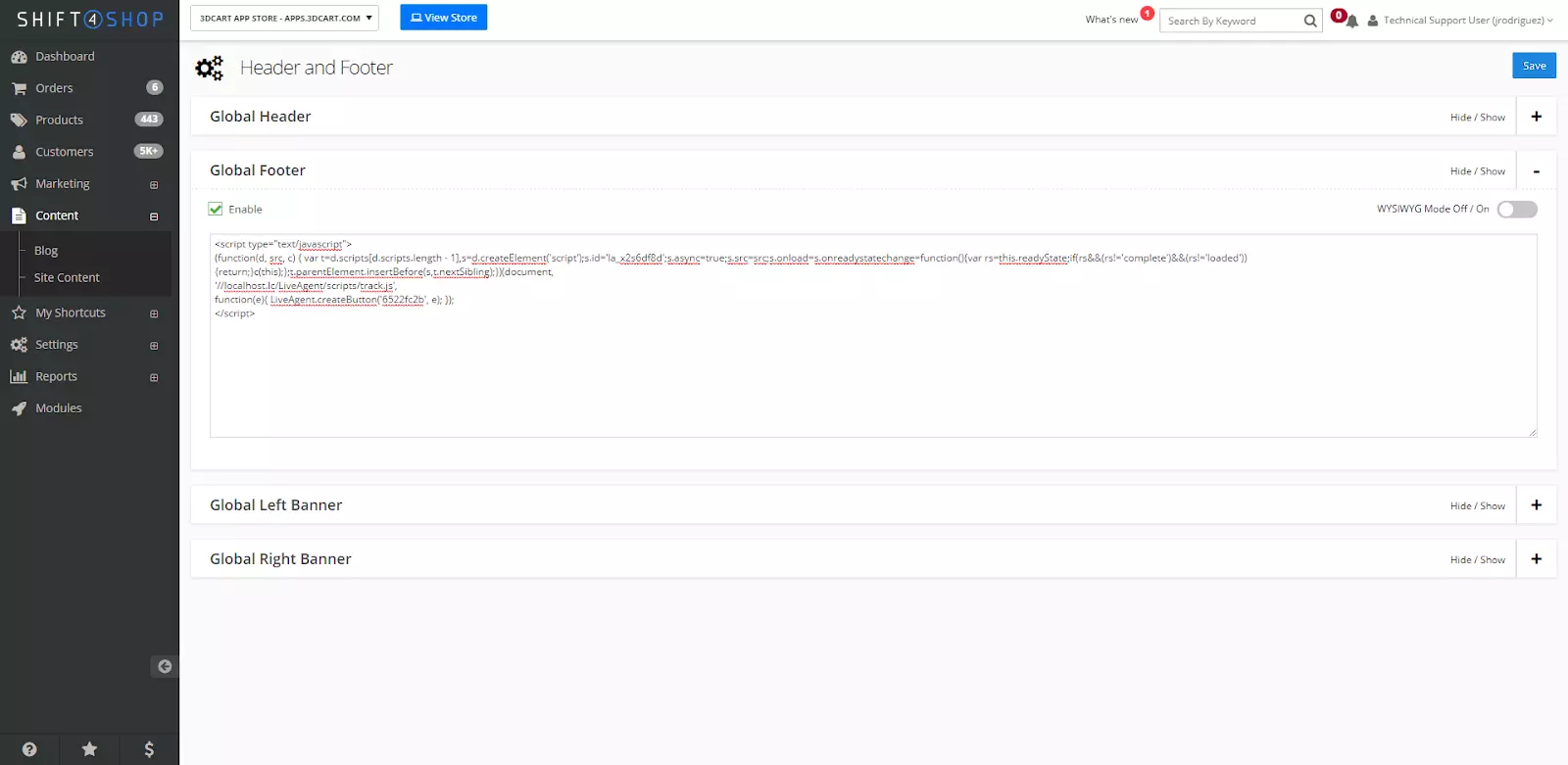This screenshot has width=1568, height=765.
Task: Expand the Marketing sidebar menu
Action: [x=63, y=184]
